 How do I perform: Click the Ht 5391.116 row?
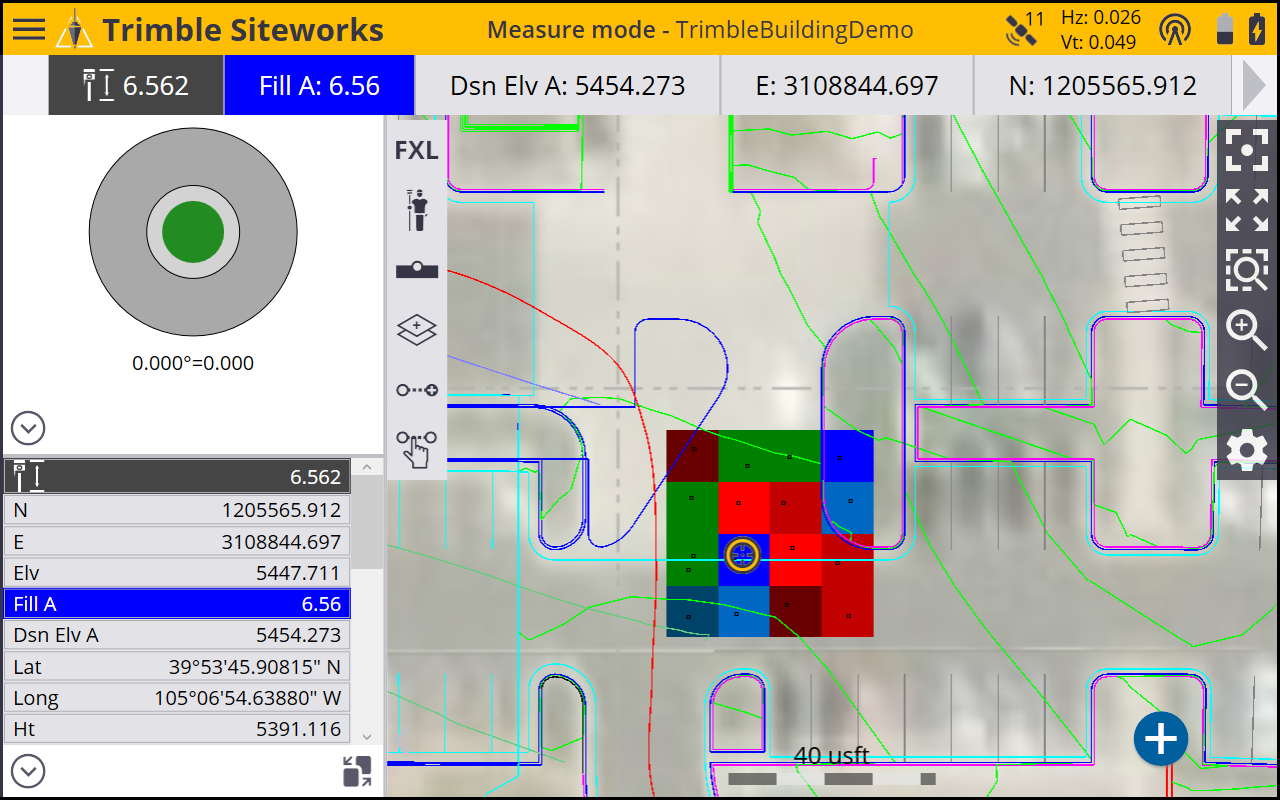[177, 729]
